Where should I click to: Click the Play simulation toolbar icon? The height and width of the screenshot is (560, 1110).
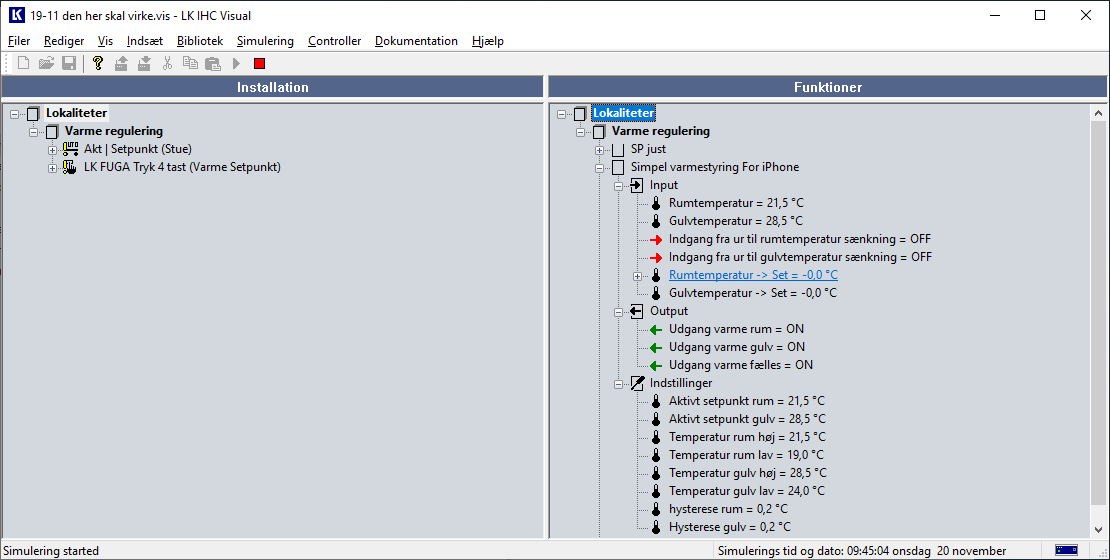(237, 63)
